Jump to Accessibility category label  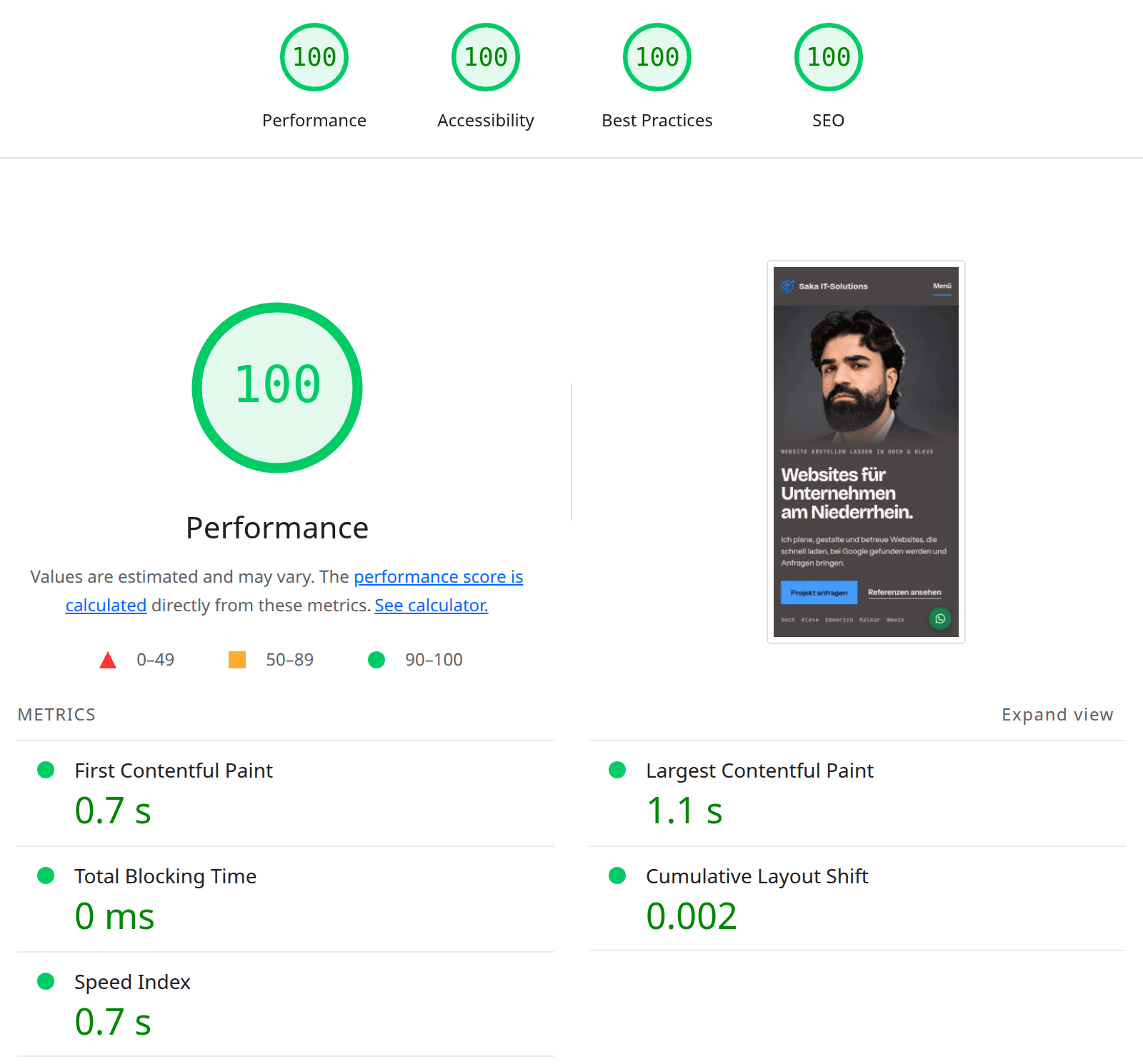pyautogui.click(x=486, y=121)
